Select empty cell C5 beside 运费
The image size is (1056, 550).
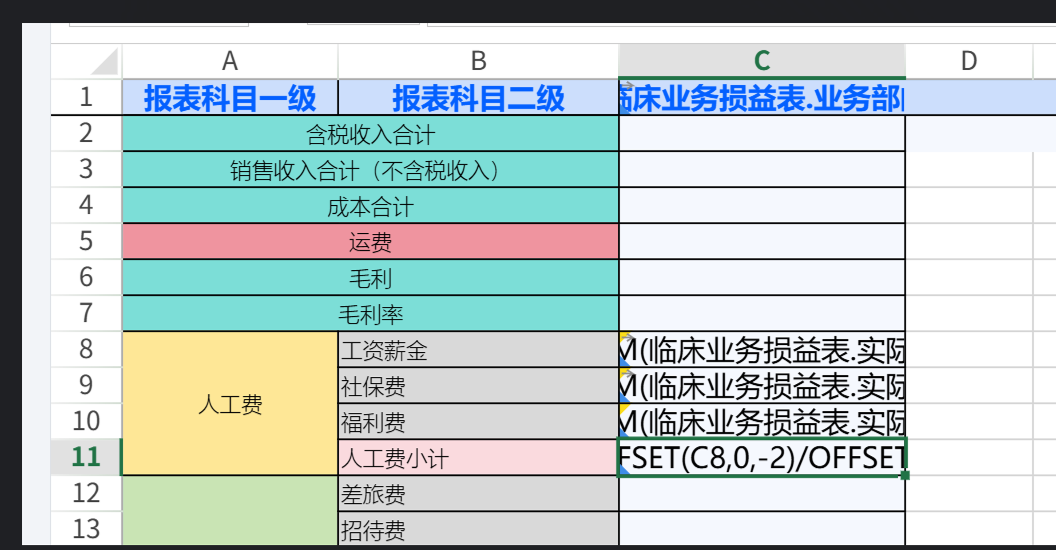coord(762,242)
